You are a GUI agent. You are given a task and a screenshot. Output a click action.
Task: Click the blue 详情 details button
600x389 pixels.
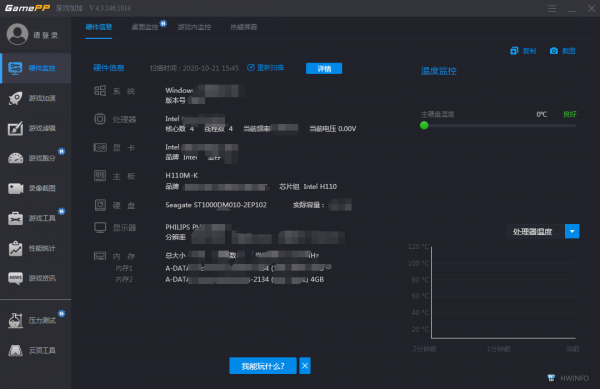click(x=324, y=68)
